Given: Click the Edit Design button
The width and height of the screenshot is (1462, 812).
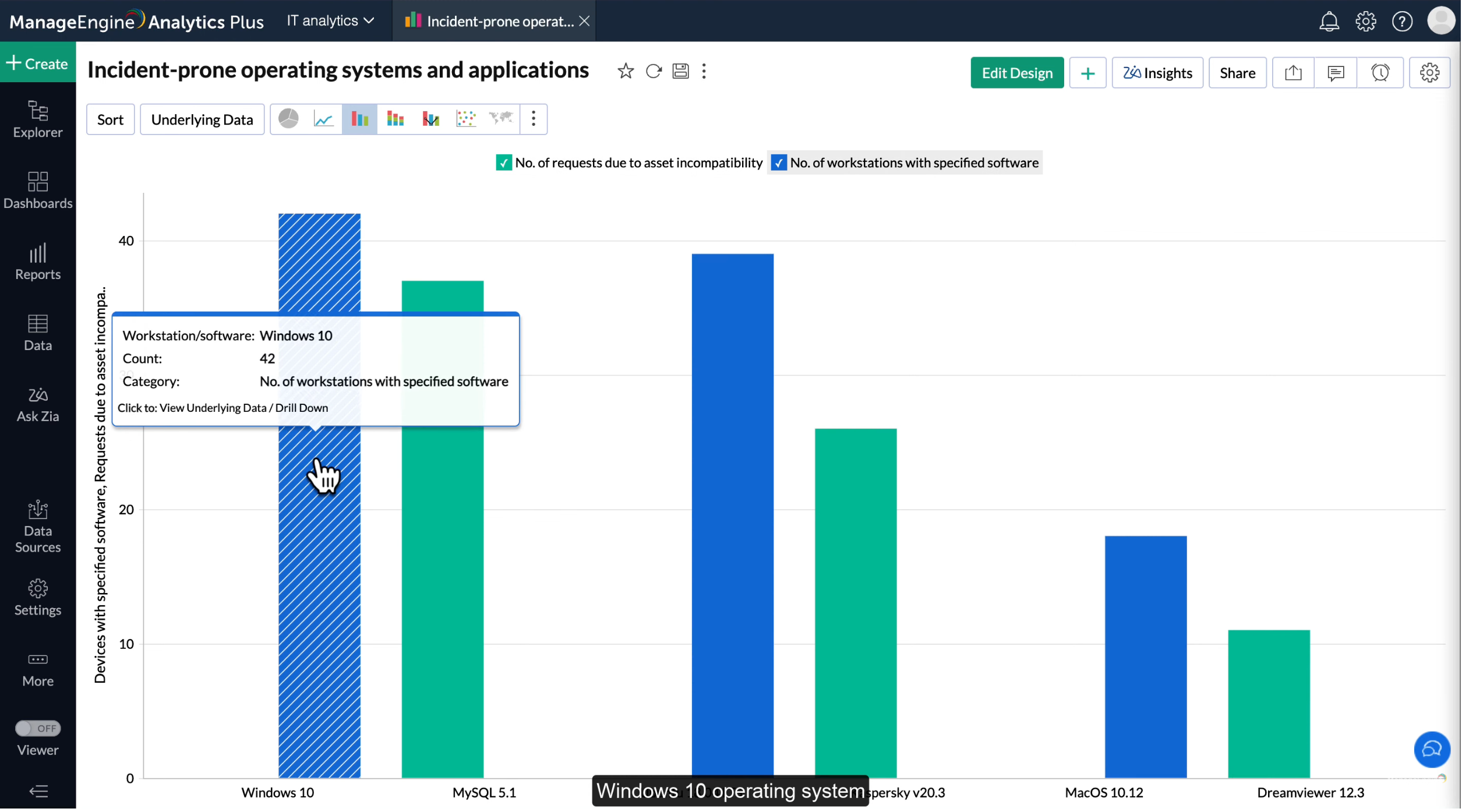Looking at the screenshot, I should coord(1018,73).
